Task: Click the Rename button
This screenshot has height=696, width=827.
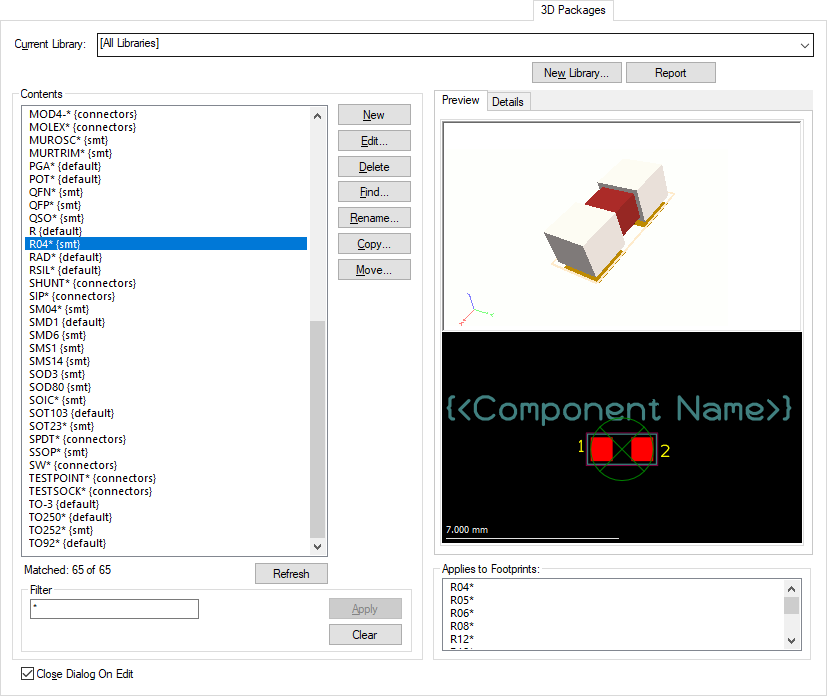Action: click(374, 218)
